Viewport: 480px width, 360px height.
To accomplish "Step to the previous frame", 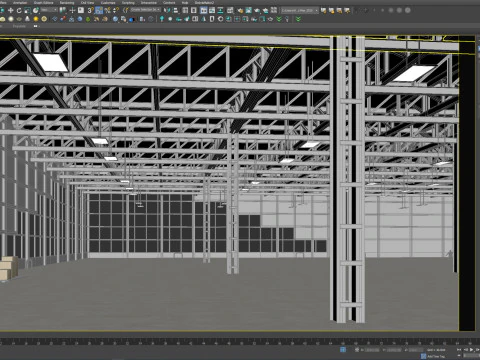I will click(466, 350).
